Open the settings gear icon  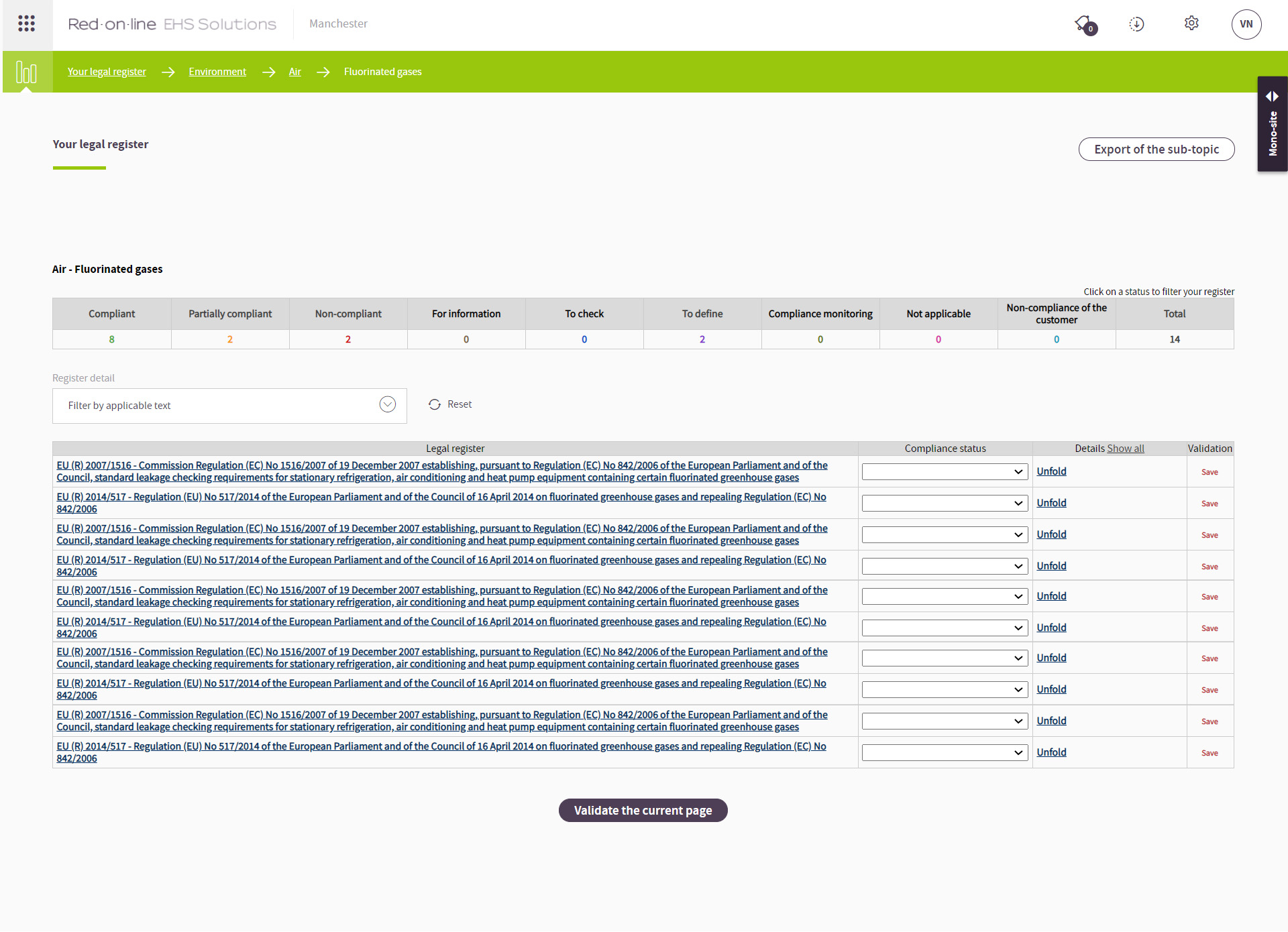point(1191,23)
